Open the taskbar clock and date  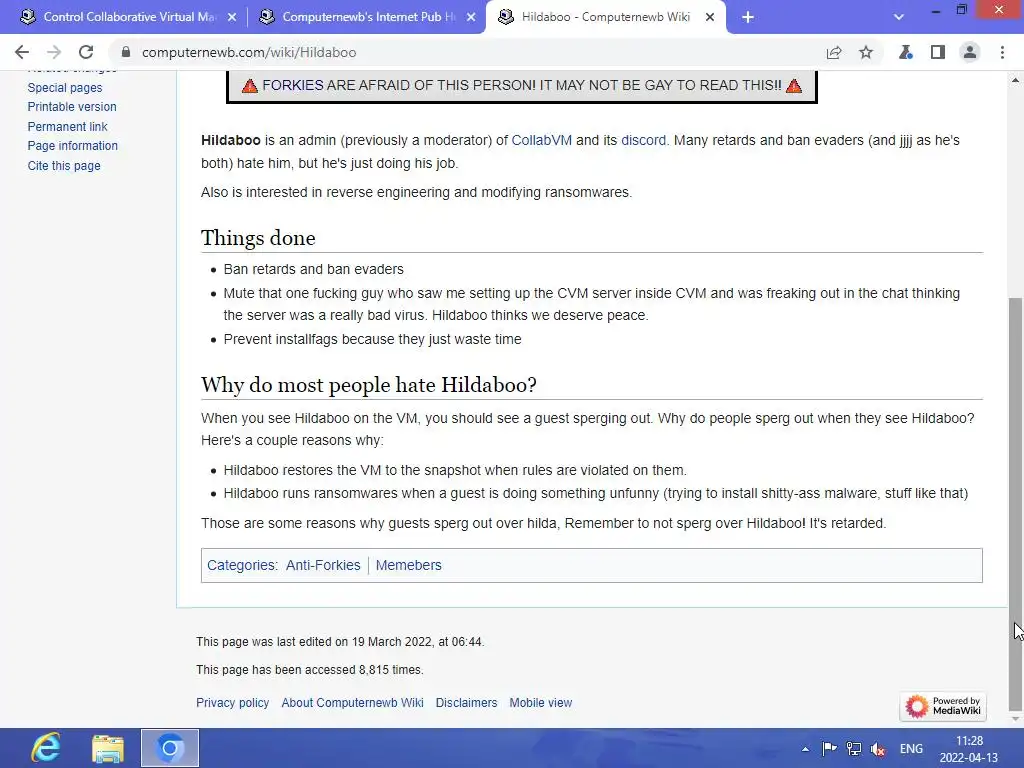(968, 749)
